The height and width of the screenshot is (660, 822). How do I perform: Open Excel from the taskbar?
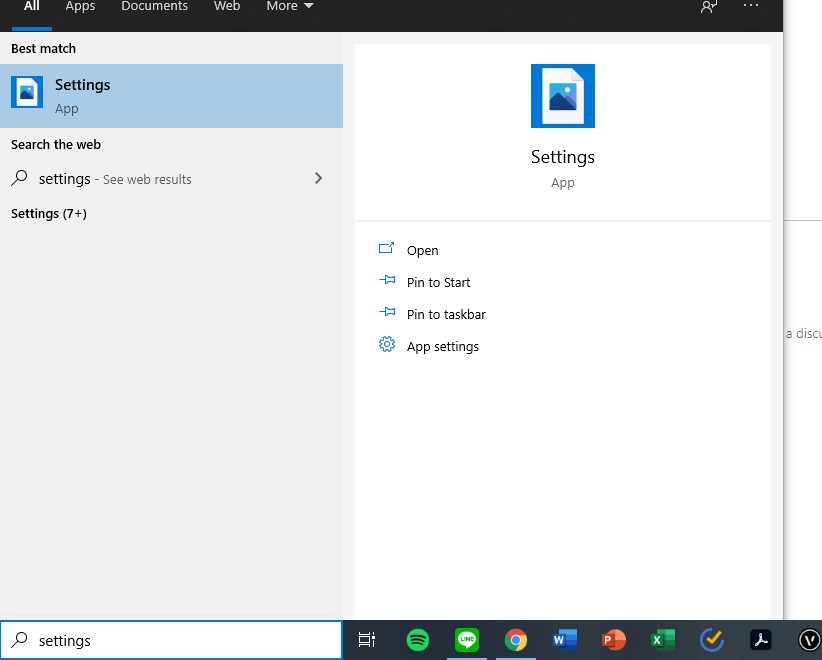(x=662, y=640)
